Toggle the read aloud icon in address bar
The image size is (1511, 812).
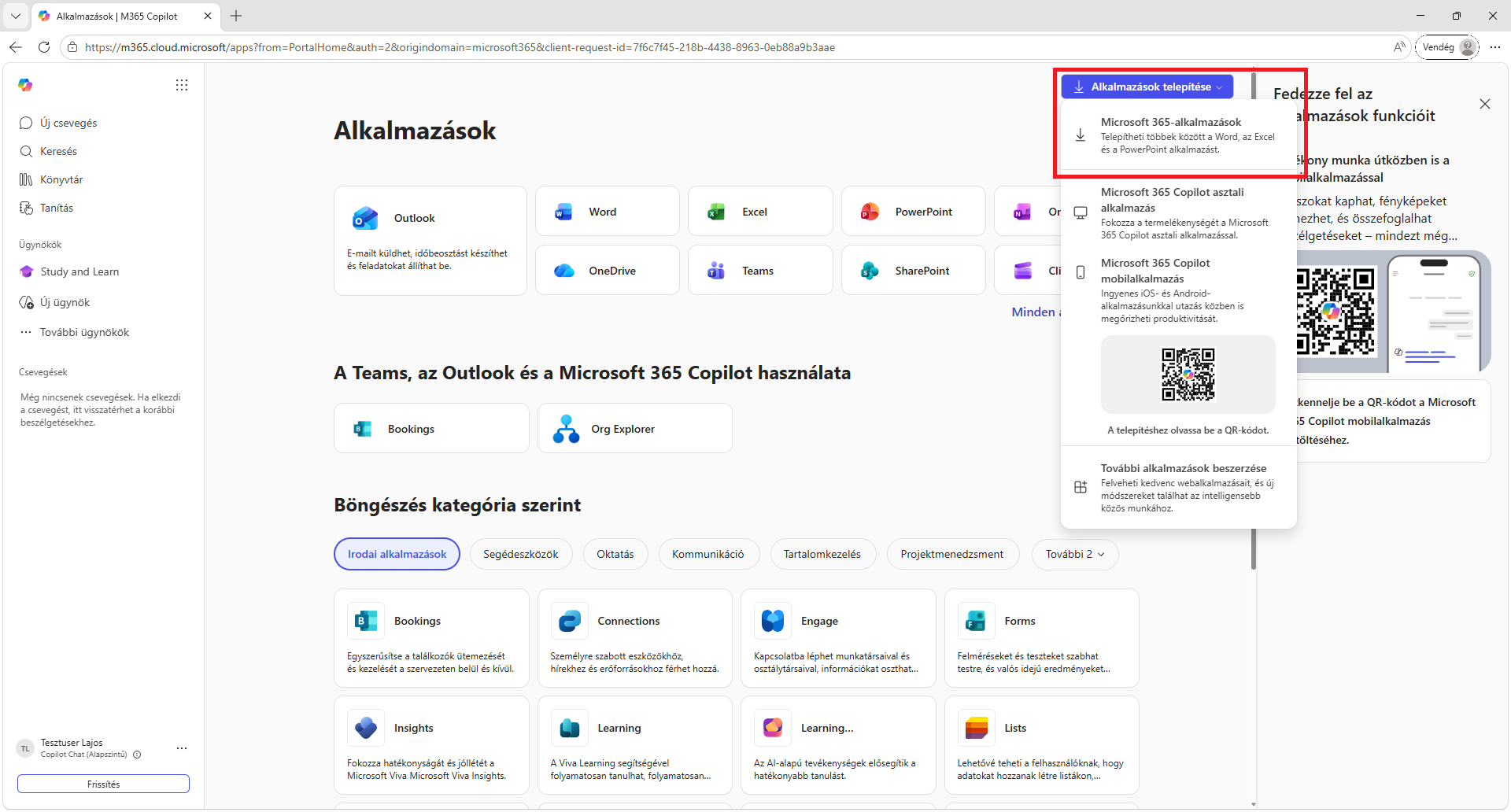pyautogui.click(x=1399, y=47)
